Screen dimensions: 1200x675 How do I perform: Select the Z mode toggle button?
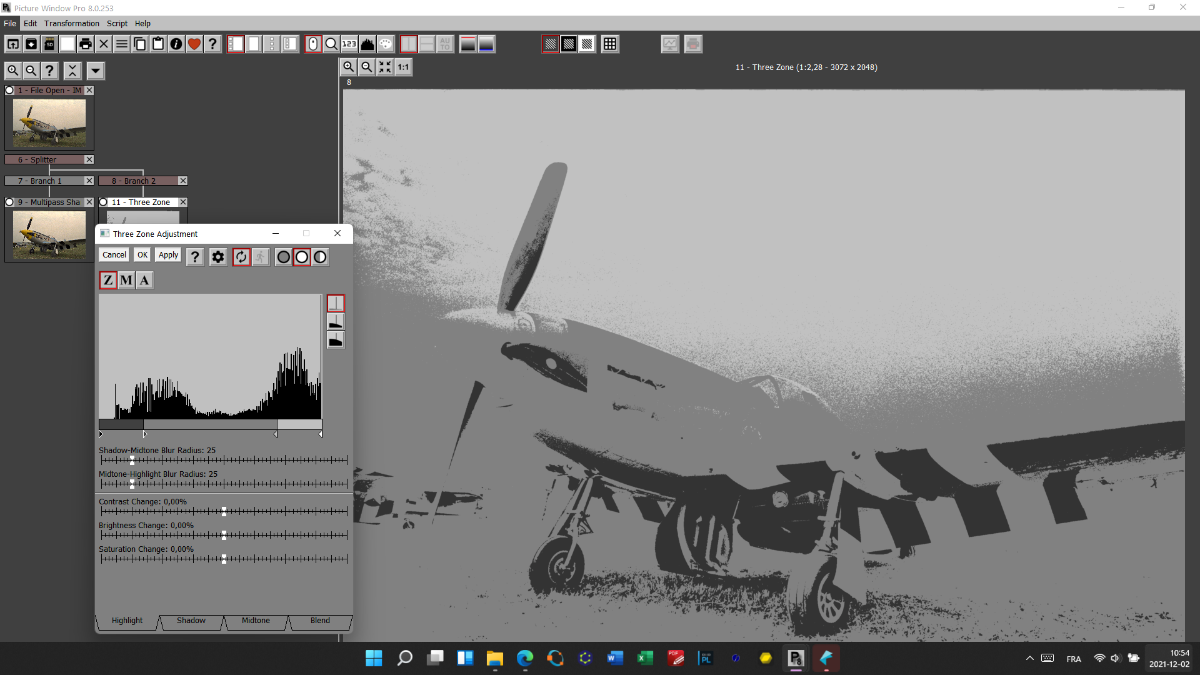[108, 280]
